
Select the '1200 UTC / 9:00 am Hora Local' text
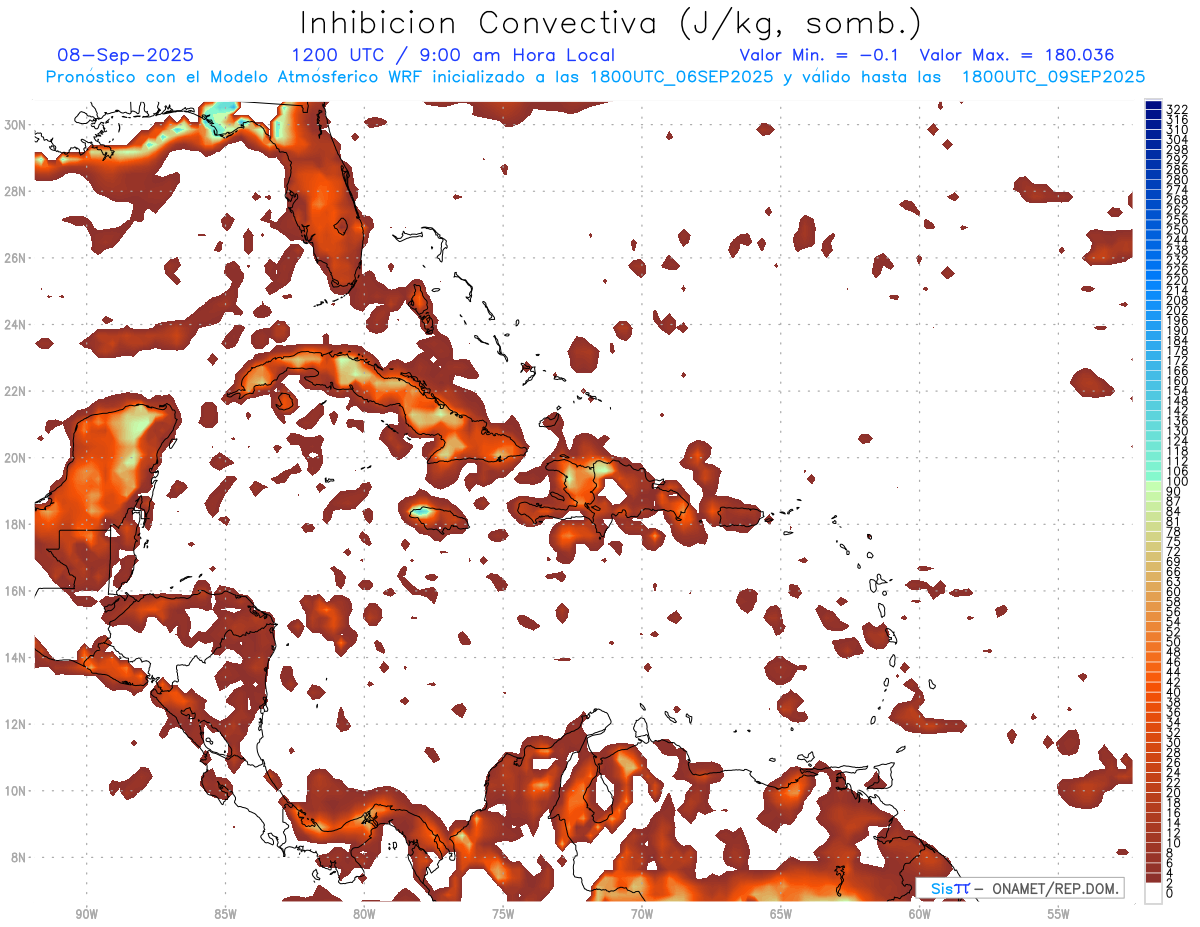tap(452, 55)
